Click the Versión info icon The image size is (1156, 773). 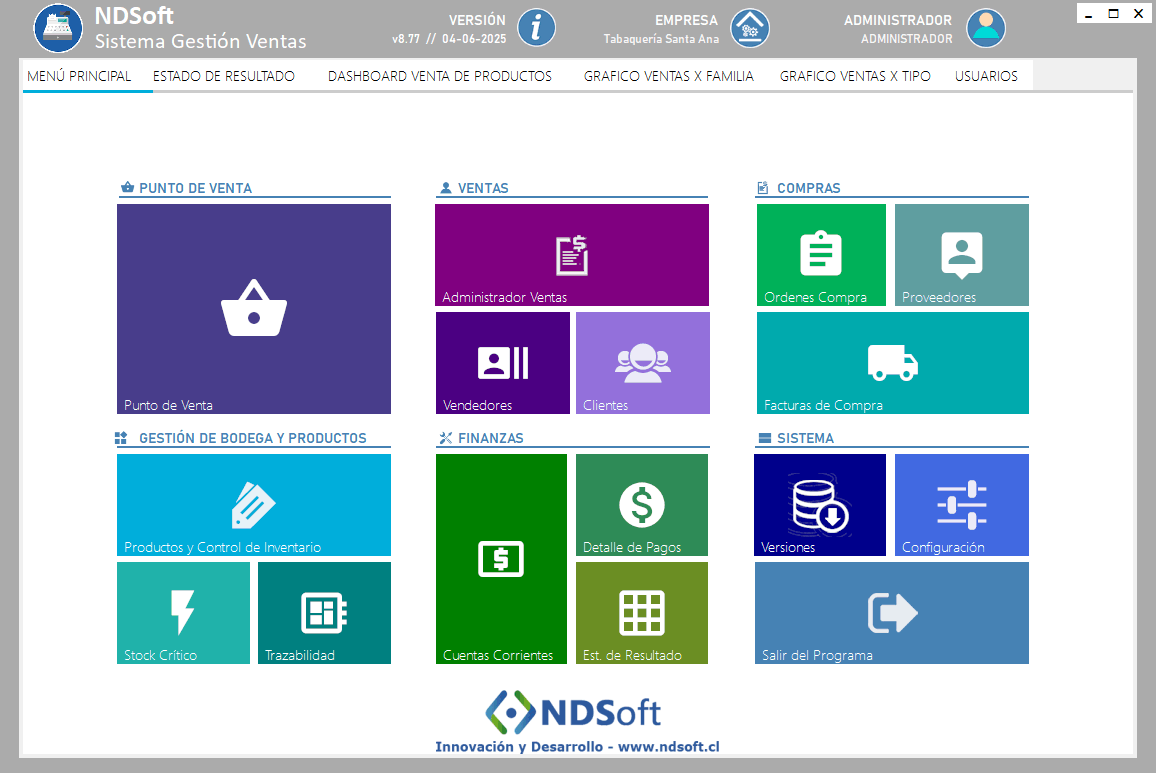(x=538, y=27)
